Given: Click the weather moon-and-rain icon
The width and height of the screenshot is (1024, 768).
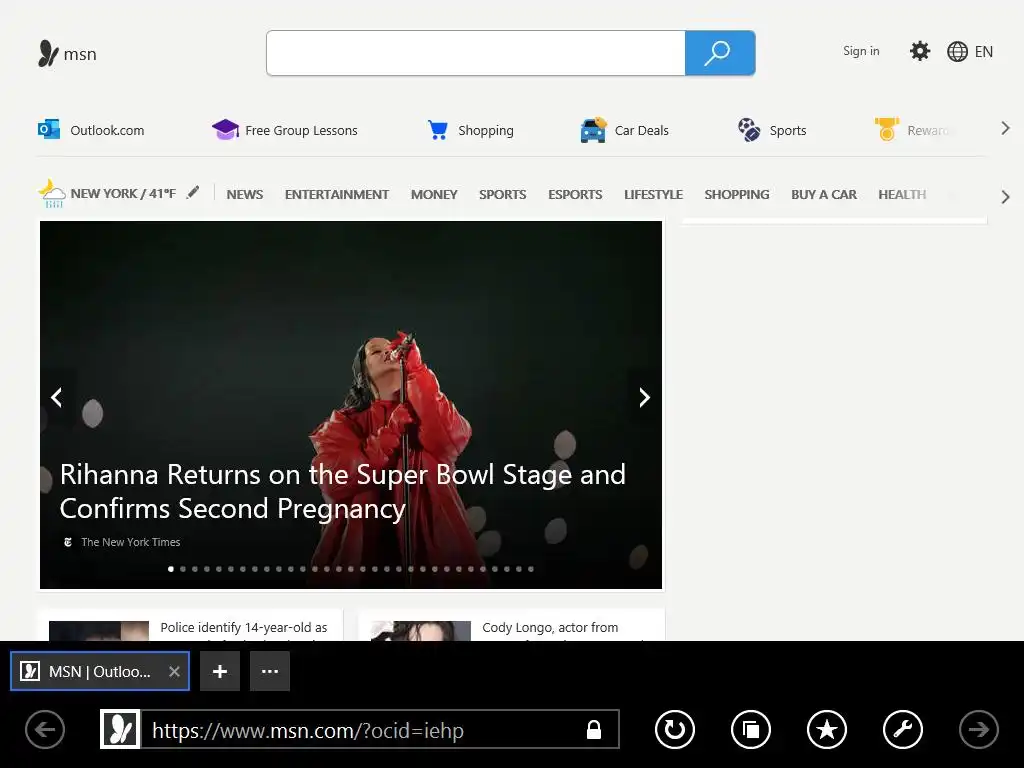Looking at the screenshot, I should [52, 193].
